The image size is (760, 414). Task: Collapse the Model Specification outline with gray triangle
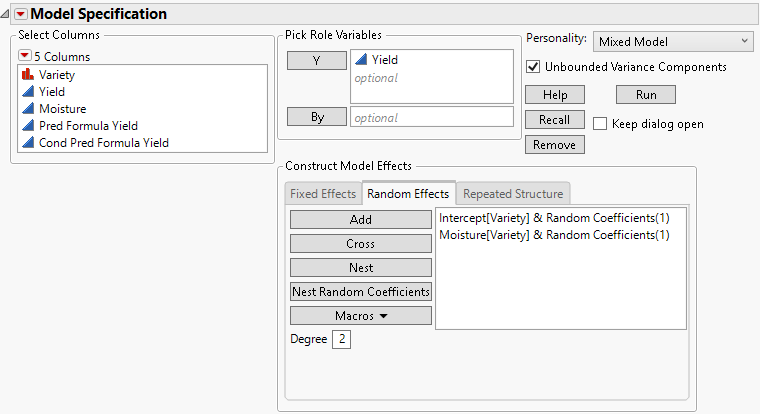pyautogui.click(x=7, y=14)
